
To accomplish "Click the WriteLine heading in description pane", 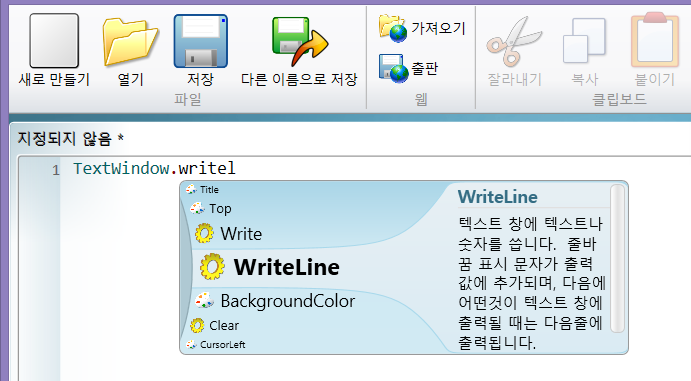I will pyautogui.click(x=498, y=197).
